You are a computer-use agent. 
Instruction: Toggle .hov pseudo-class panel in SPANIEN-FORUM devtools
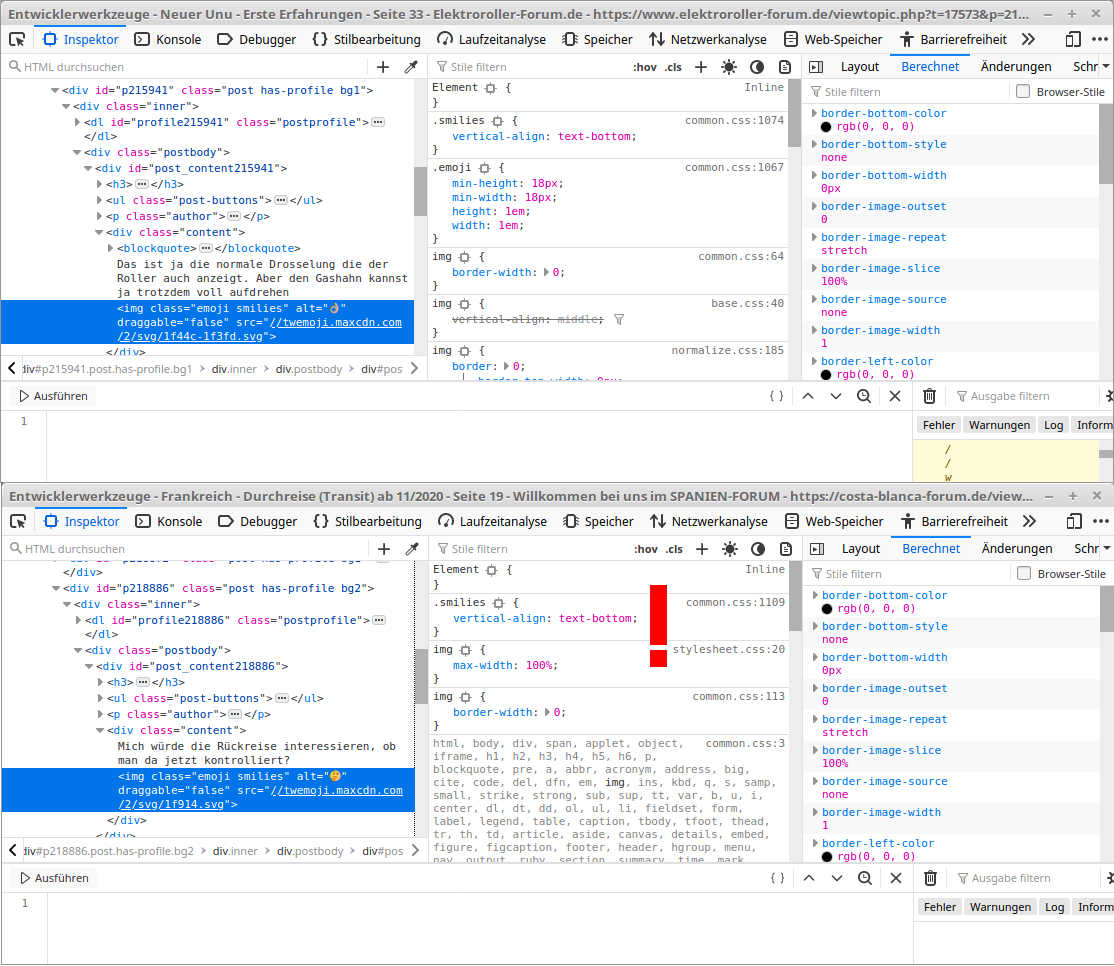click(x=646, y=549)
